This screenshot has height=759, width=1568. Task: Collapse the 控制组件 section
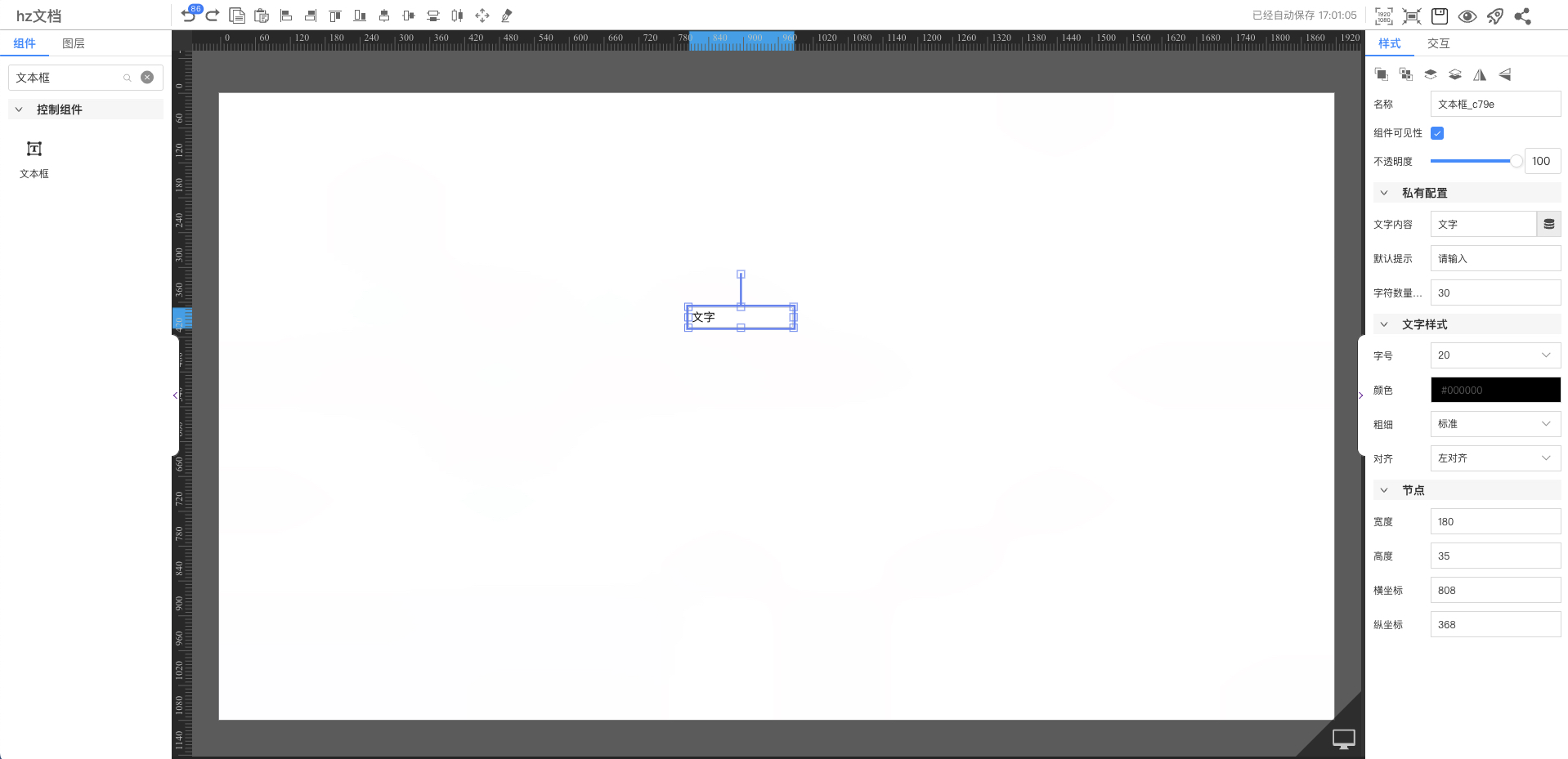click(x=19, y=109)
